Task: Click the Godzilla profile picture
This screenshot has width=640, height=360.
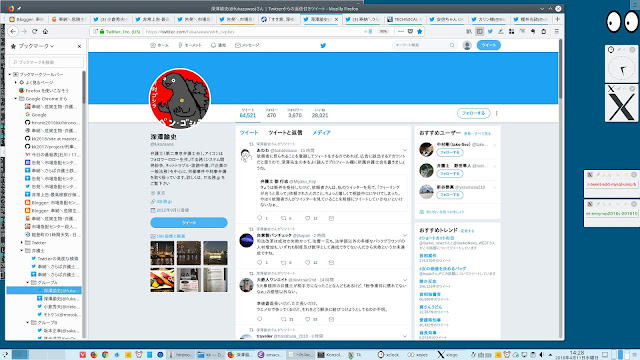Action: coord(180,98)
